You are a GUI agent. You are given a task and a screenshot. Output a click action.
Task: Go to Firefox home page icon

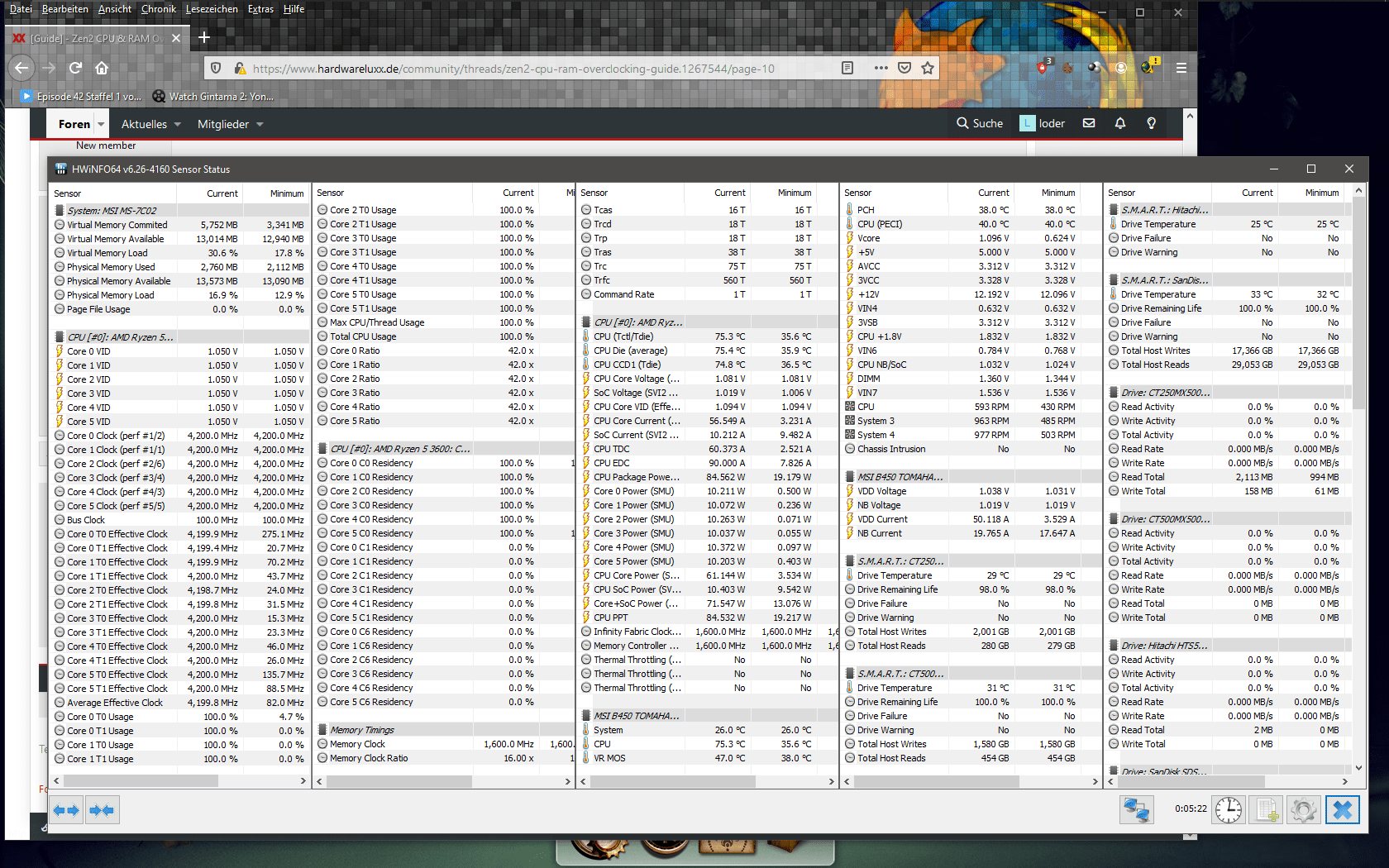coord(102,68)
